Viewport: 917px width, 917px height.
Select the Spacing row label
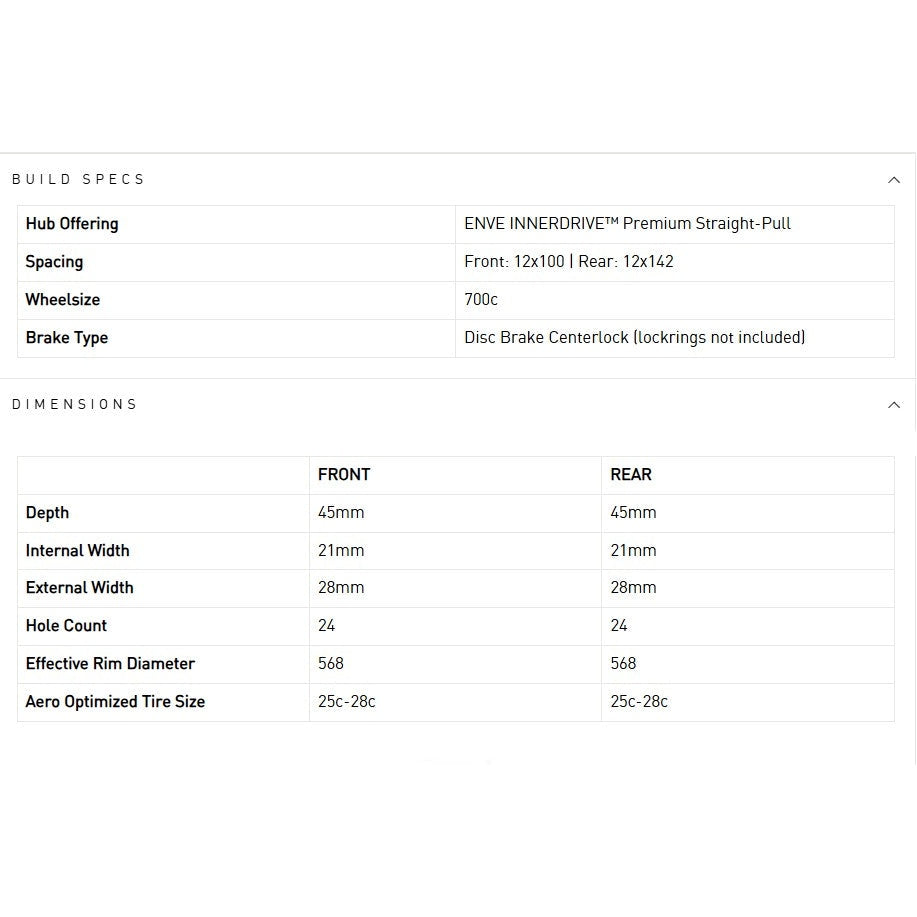click(54, 262)
